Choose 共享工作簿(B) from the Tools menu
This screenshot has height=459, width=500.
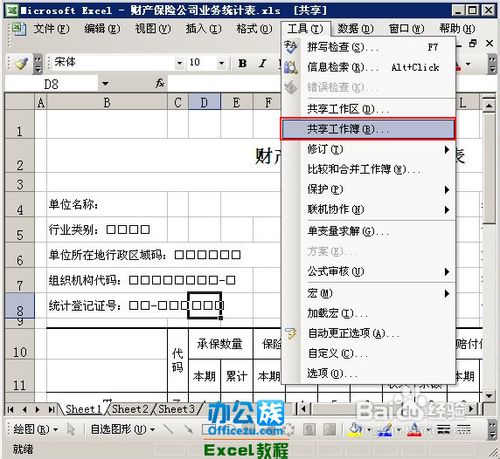(368, 129)
